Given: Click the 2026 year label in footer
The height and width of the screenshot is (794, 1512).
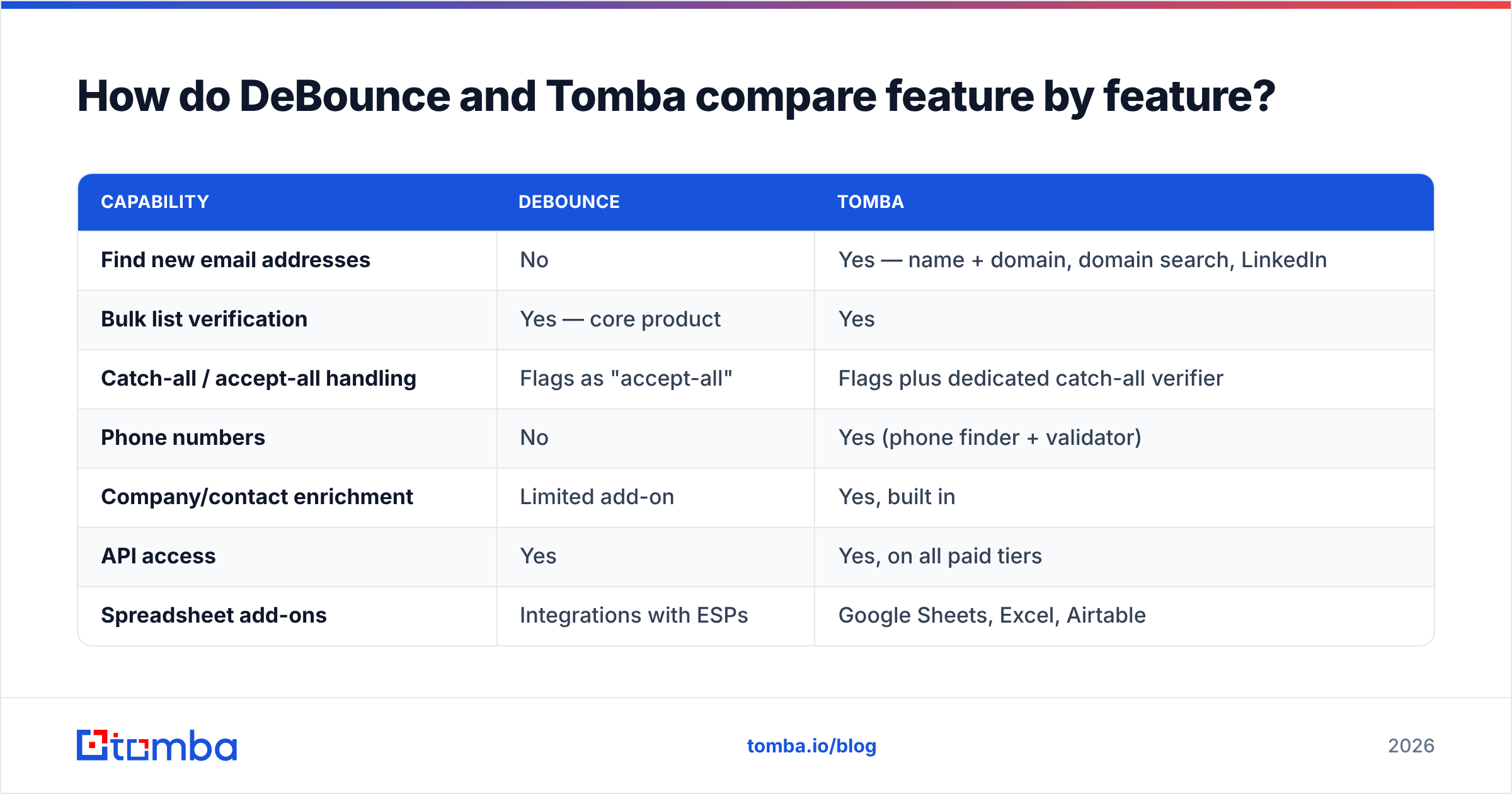Looking at the screenshot, I should tap(1411, 746).
